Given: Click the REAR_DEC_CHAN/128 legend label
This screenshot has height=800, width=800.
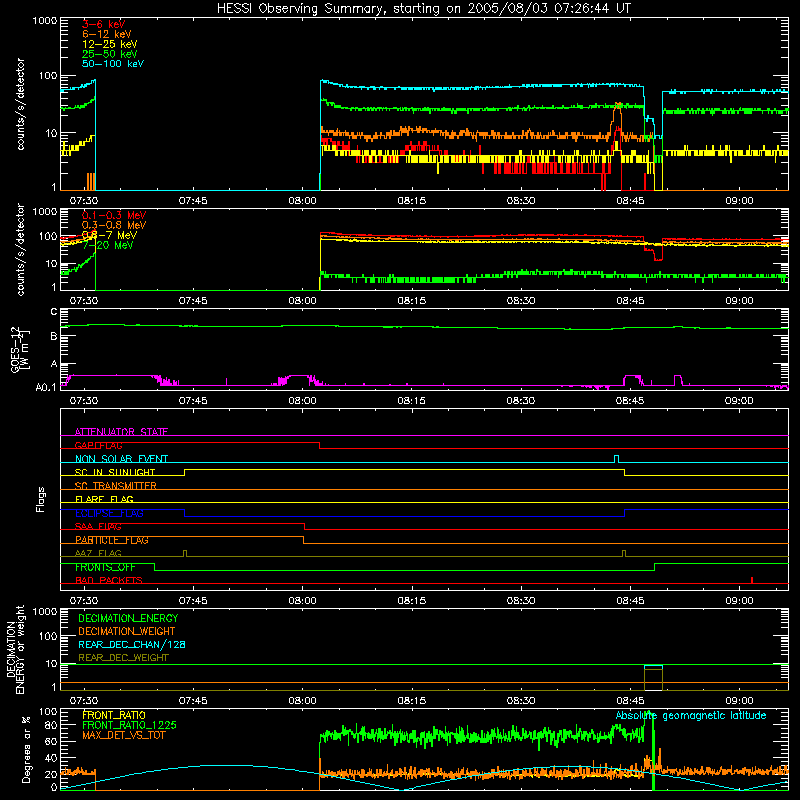Looking at the screenshot, I should (132, 644).
